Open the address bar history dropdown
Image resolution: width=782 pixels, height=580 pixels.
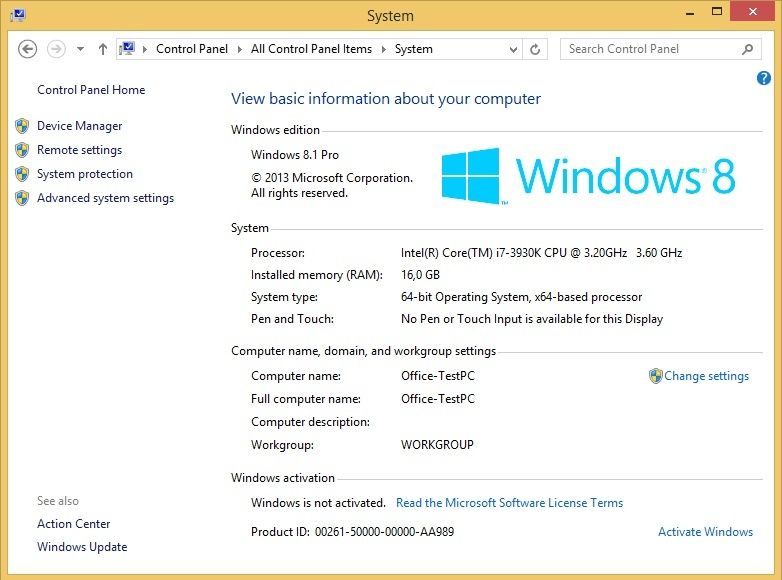pos(513,49)
